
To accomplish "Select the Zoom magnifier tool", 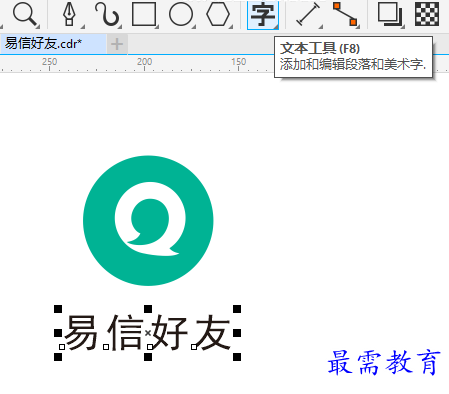I will coord(24,15).
